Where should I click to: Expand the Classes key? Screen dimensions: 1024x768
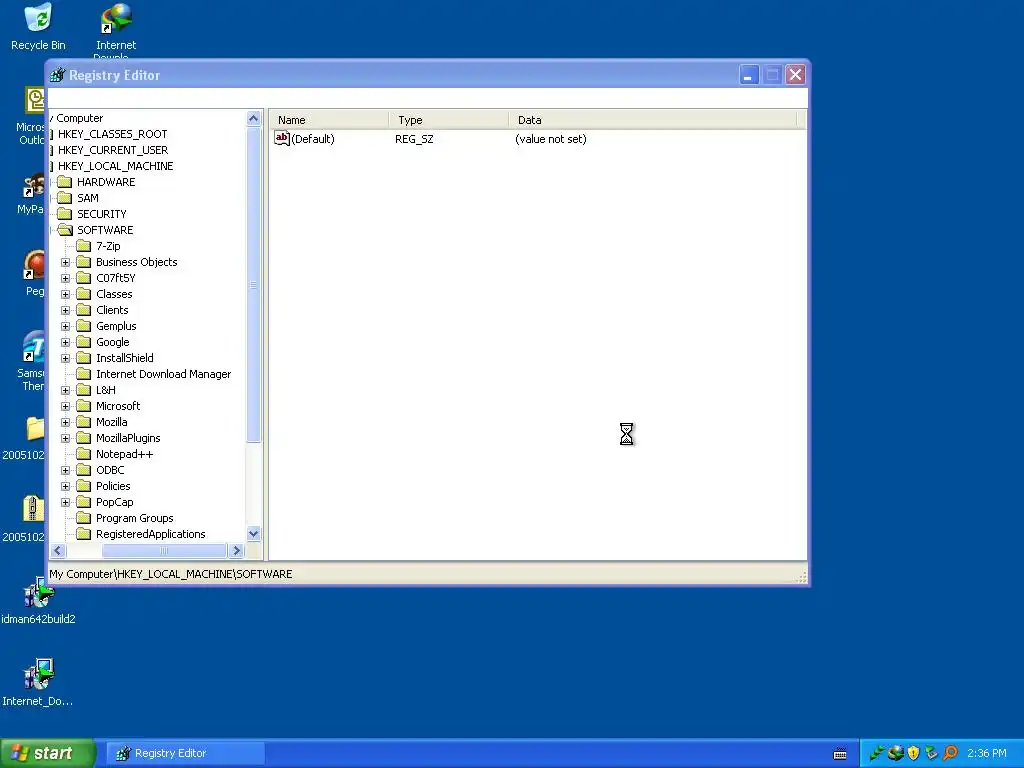click(x=65, y=295)
